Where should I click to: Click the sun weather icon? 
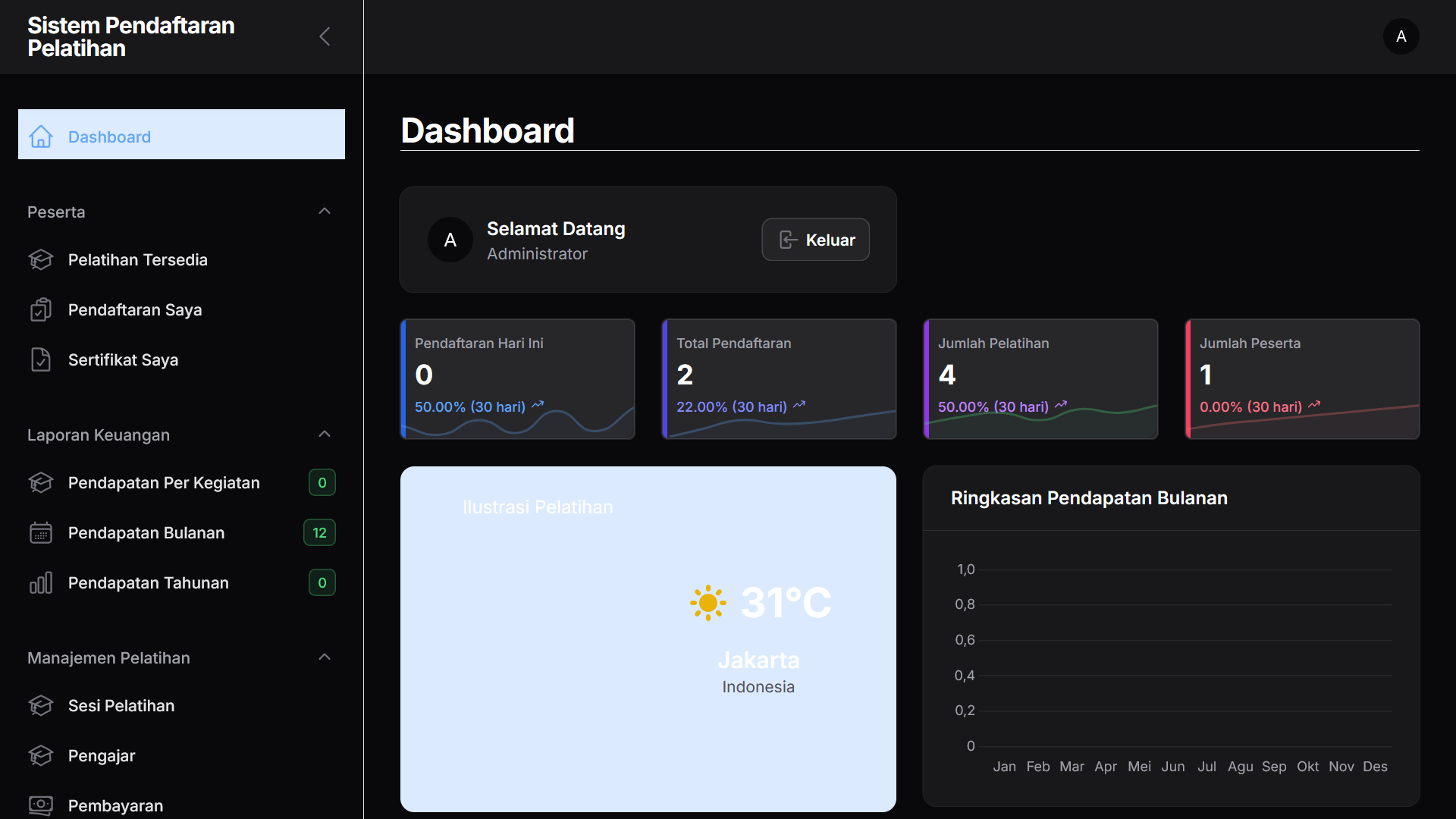click(708, 603)
